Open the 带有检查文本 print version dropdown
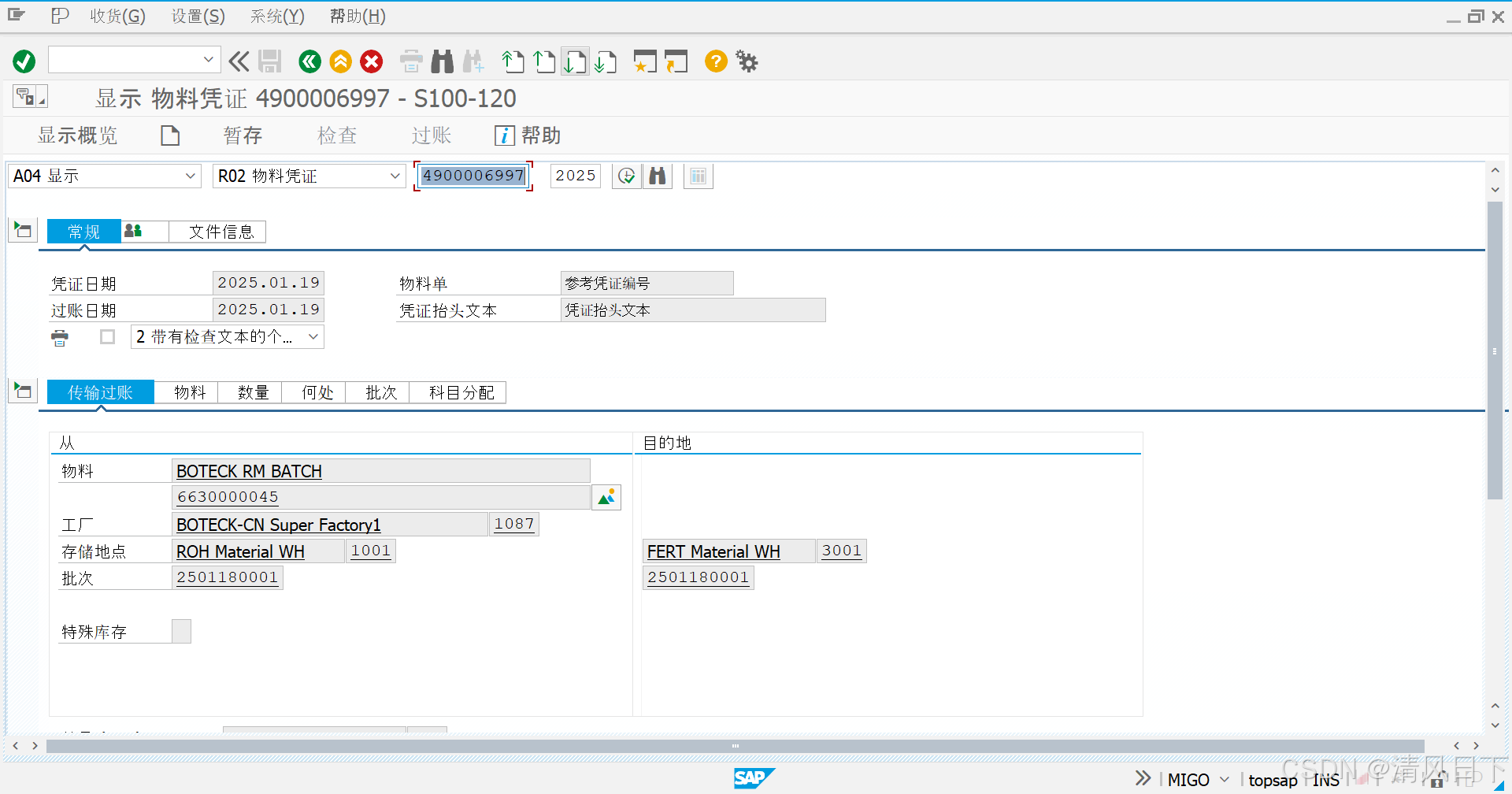This screenshot has height=794, width=1512. [x=313, y=336]
